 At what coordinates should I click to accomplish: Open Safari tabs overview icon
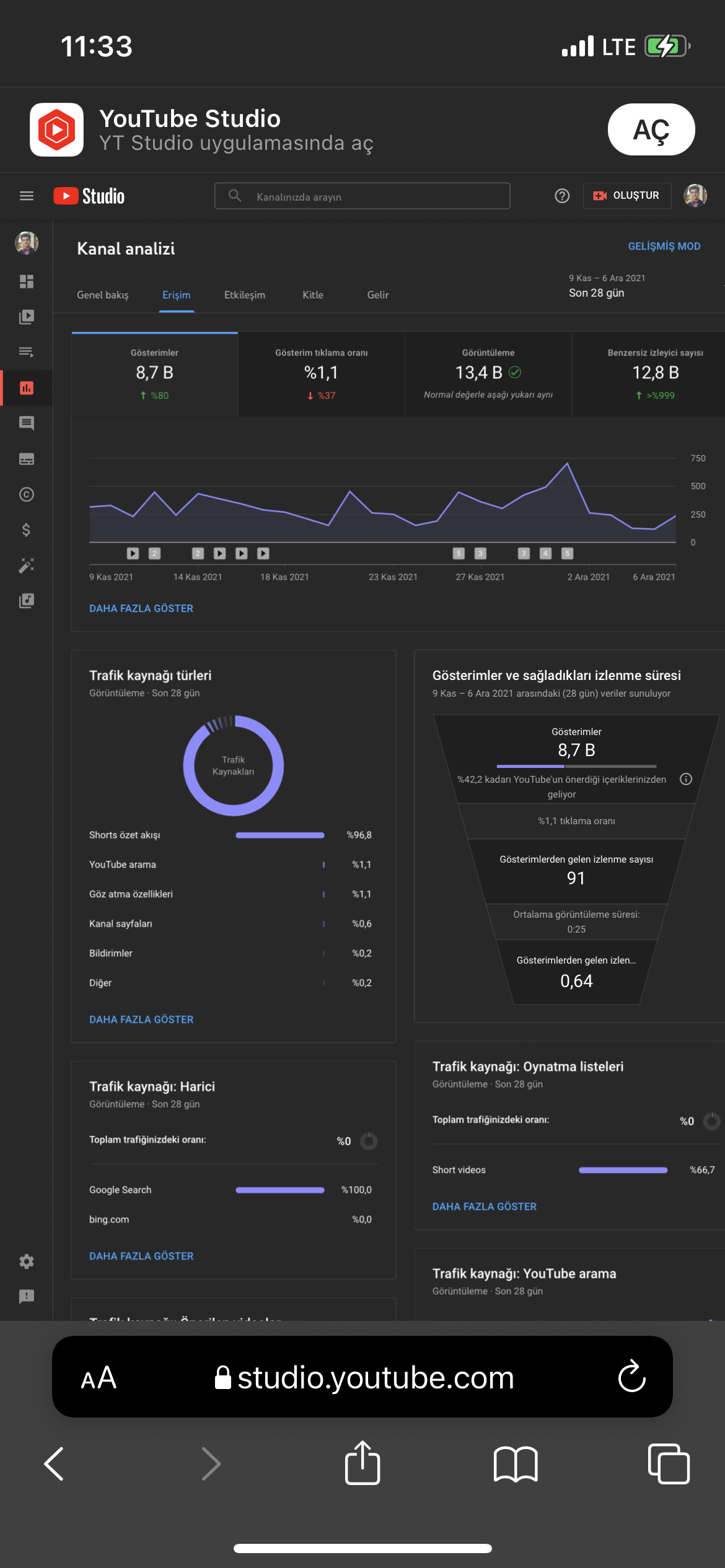coord(669,1464)
